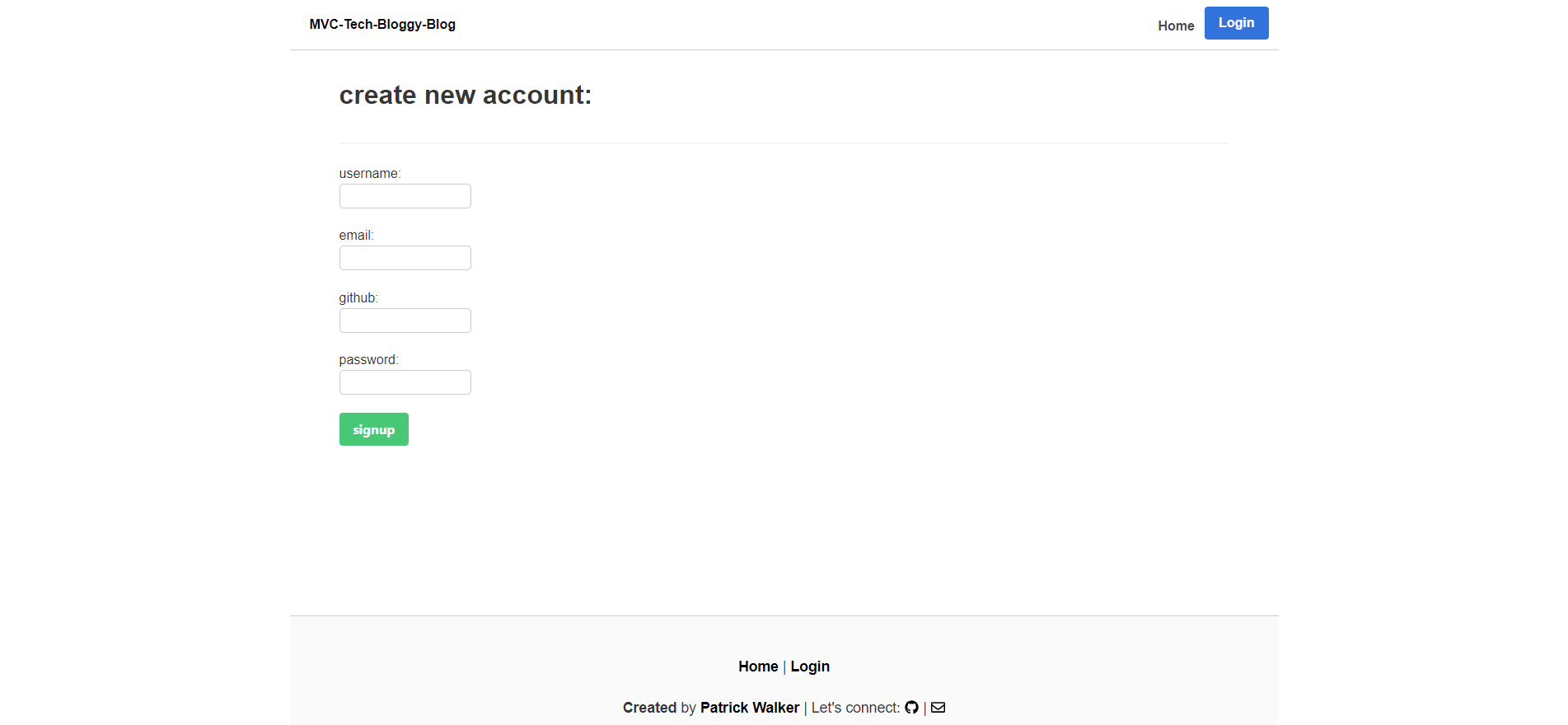This screenshot has height=725, width=1568.
Task: Focus the password input field
Action: (x=405, y=382)
